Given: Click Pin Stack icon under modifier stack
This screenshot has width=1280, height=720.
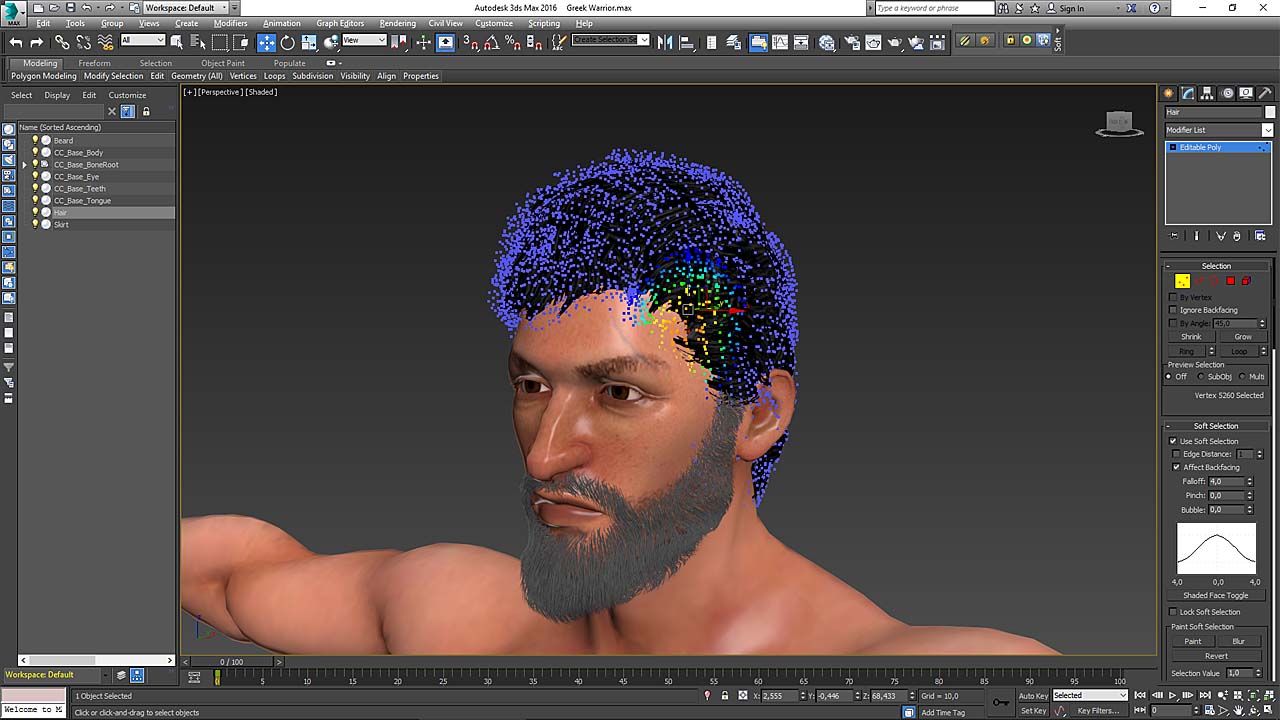Looking at the screenshot, I should [x=1174, y=236].
